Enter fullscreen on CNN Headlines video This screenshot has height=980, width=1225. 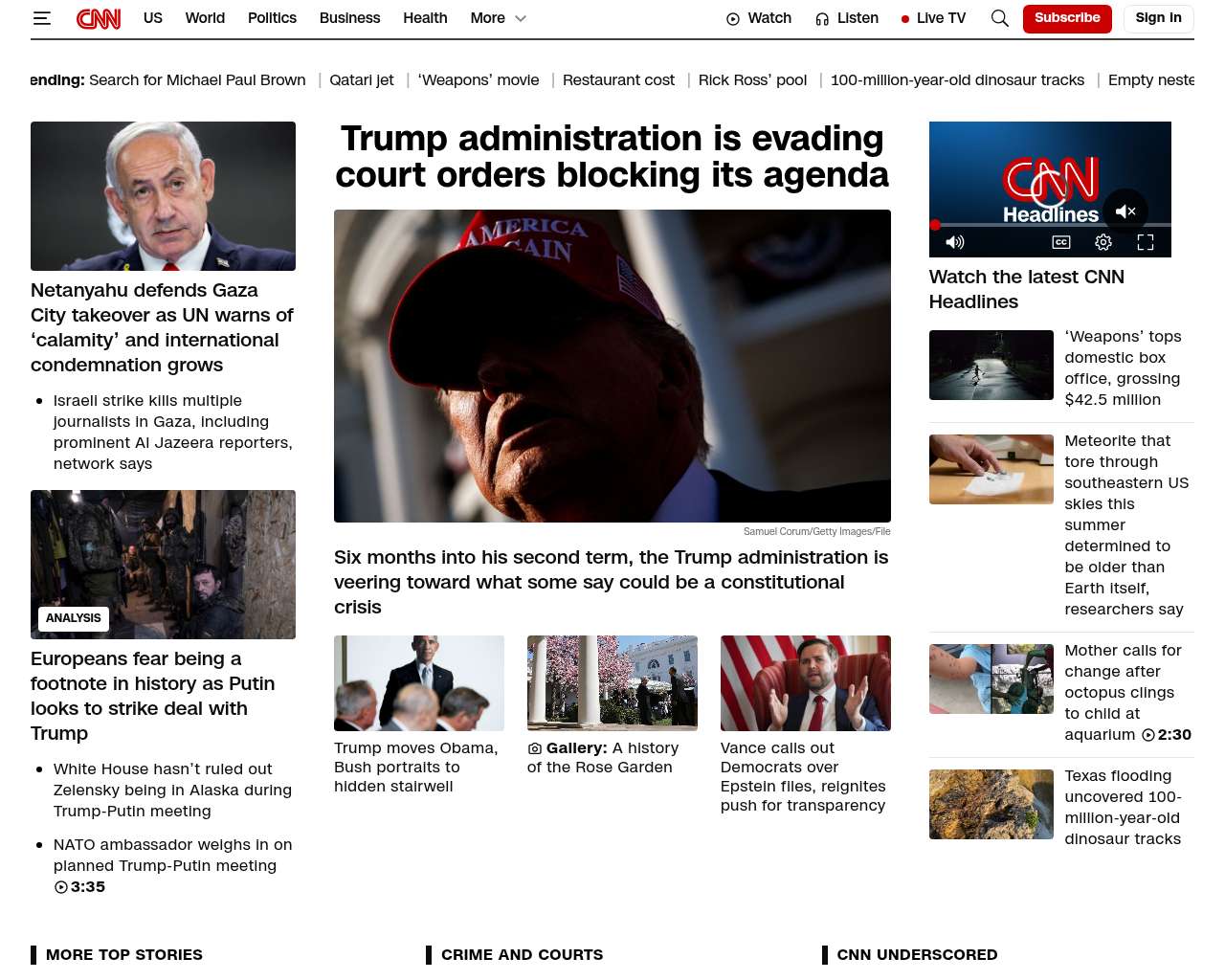pyautogui.click(x=1146, y=242)
